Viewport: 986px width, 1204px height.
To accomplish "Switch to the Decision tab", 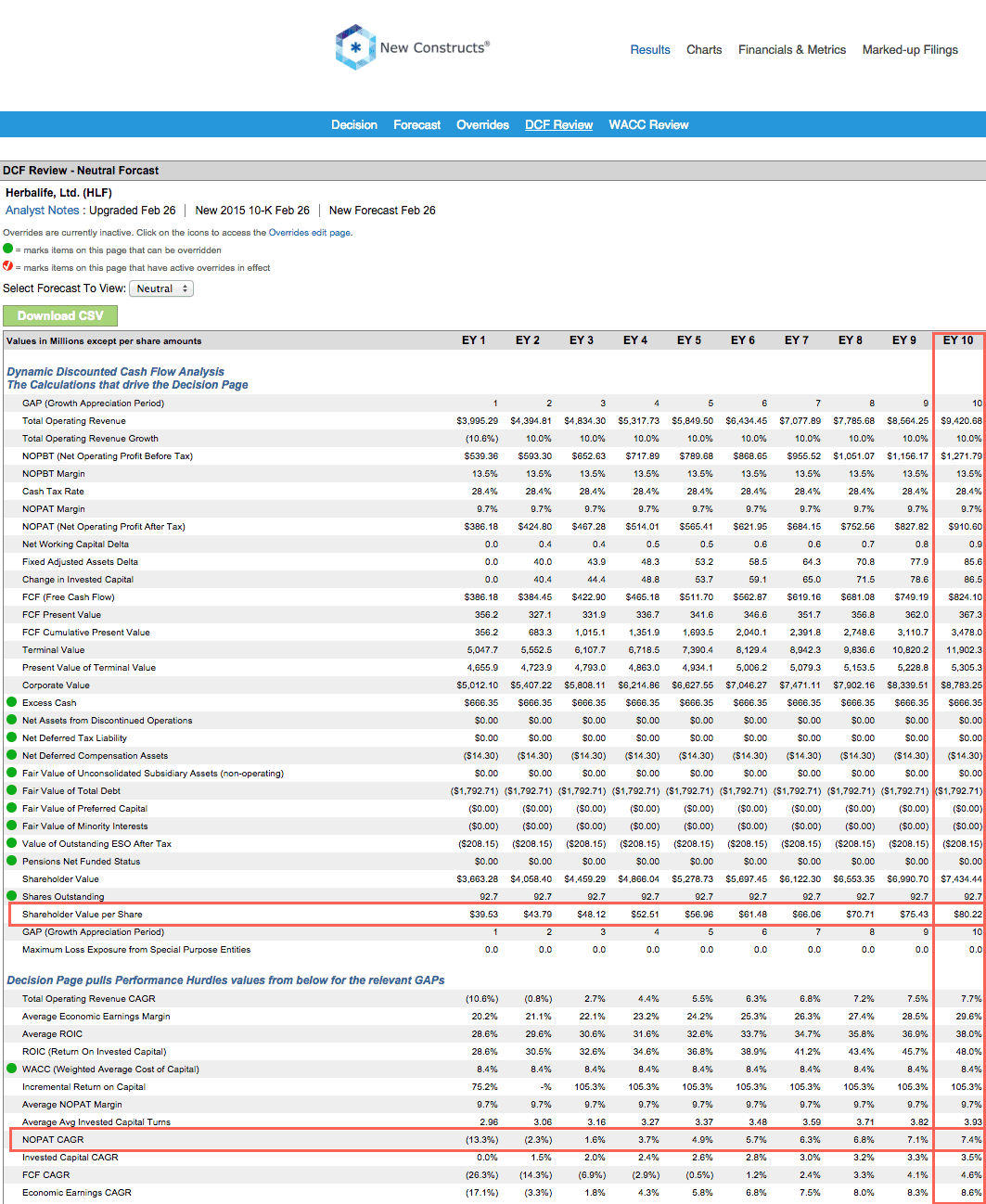I will point(354,125).
